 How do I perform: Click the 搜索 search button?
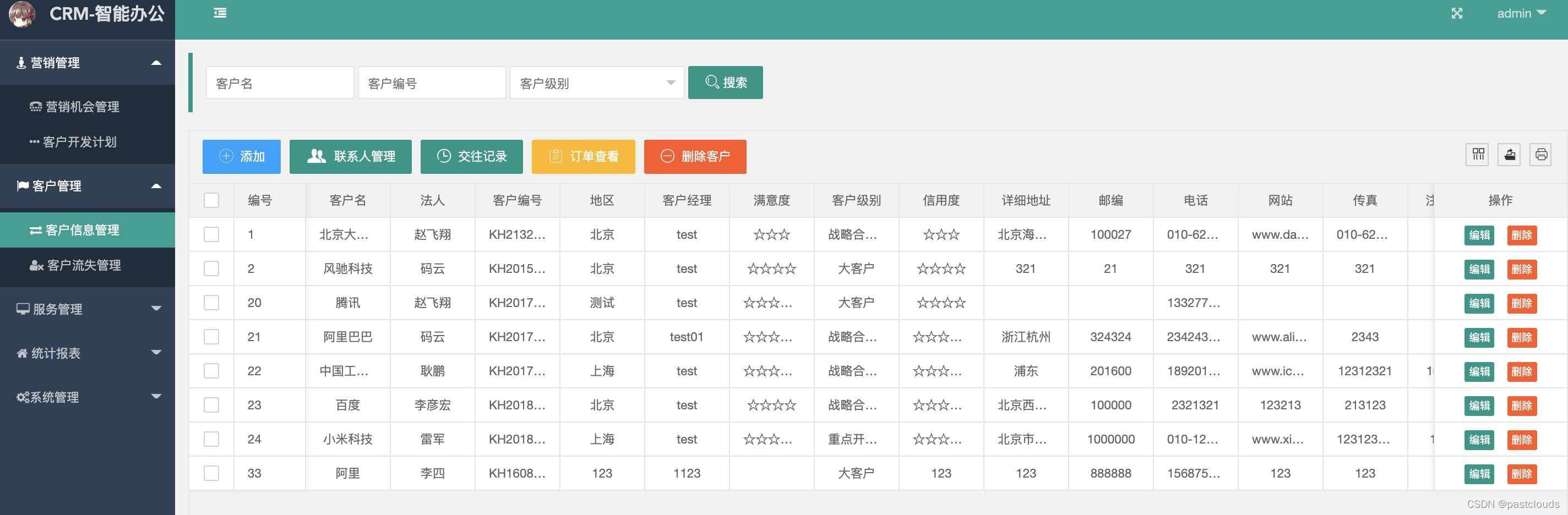(x=725, y=82)
